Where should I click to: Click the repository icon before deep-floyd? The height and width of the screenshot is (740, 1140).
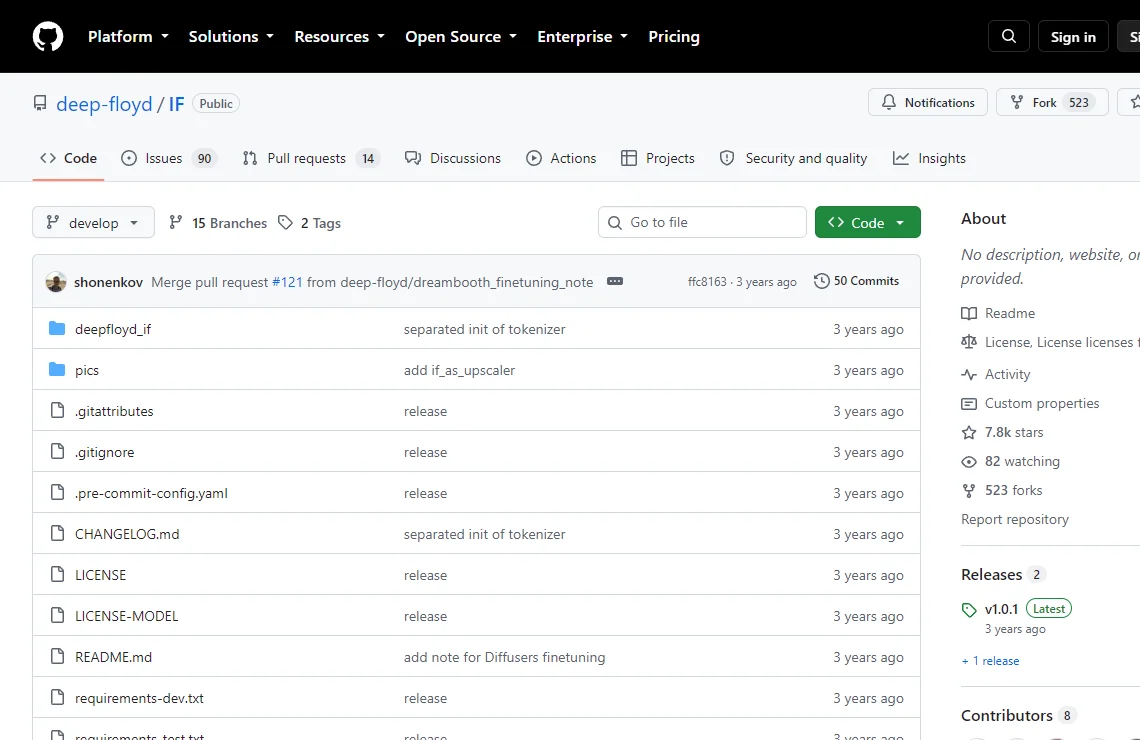tap(40, 103)
